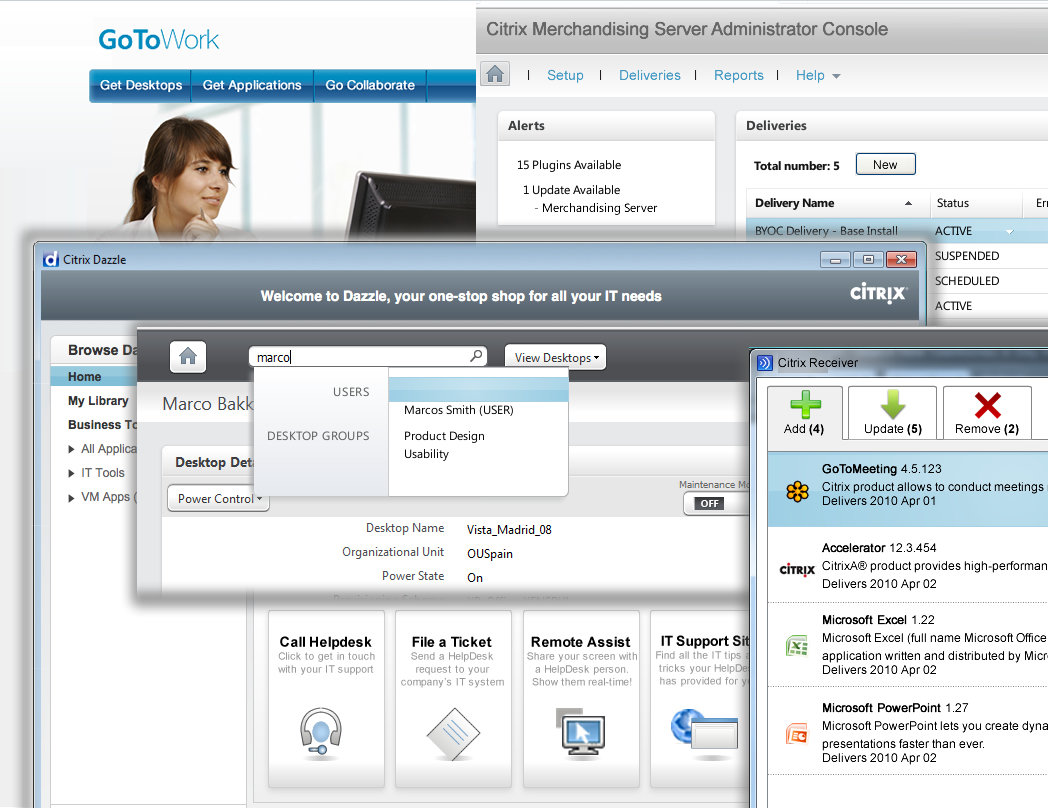
Task: Select the Accelerator 12.3.454 entry
Action: pyautogui.click(x=908, y=565)
